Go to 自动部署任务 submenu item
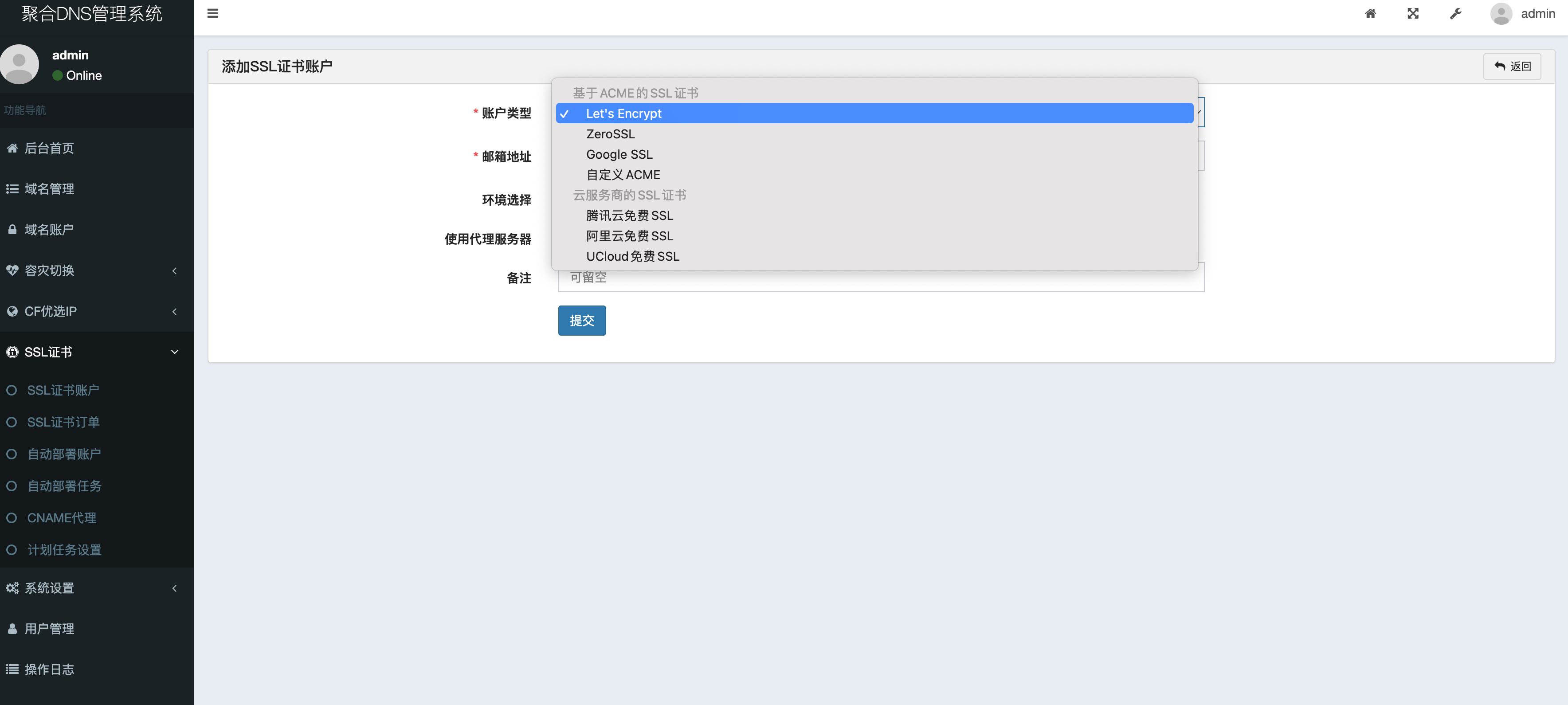 (97, 486)
